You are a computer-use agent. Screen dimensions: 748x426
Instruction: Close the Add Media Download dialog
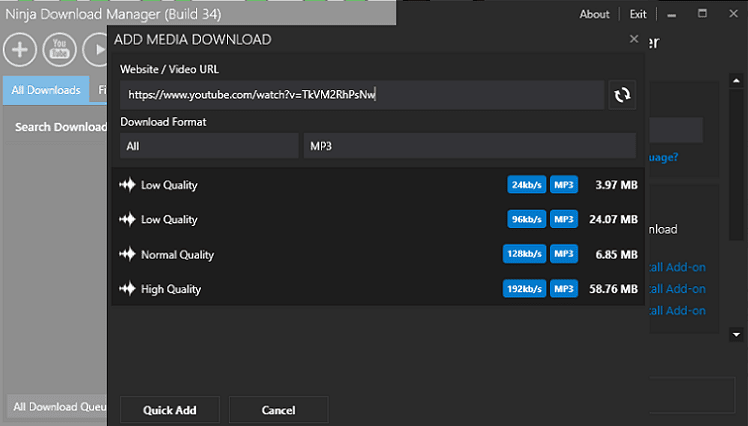[634, 39]
